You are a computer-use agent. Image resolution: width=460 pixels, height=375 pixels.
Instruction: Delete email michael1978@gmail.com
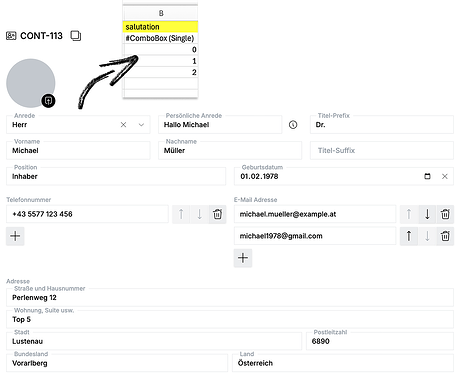point(445,236)
